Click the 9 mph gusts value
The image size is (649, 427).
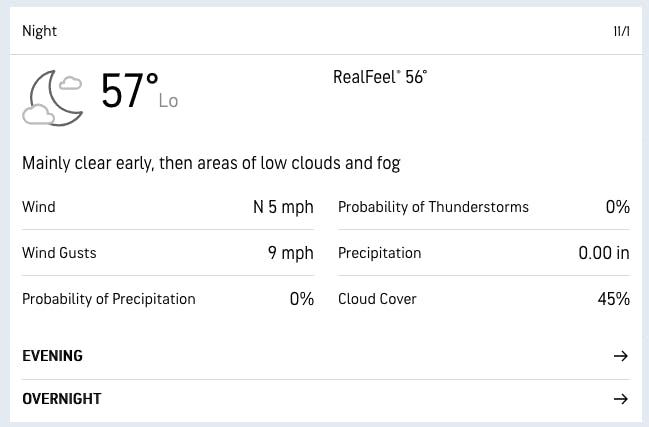[290, 253]
